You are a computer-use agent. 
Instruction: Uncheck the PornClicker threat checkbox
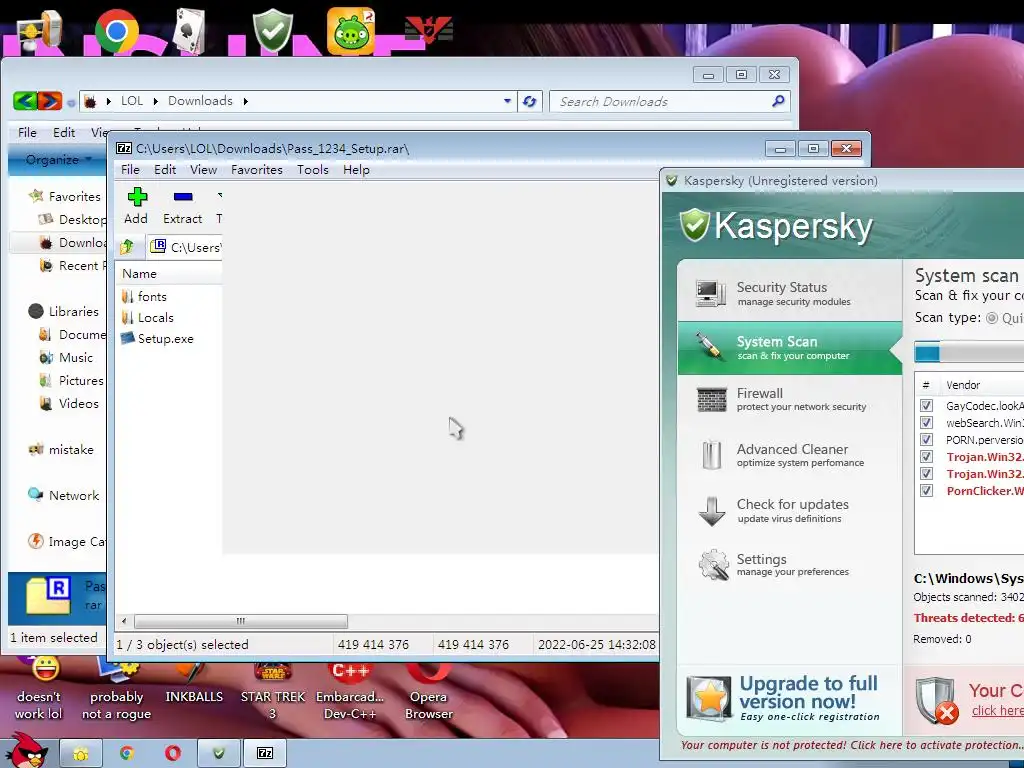[926, 490]
